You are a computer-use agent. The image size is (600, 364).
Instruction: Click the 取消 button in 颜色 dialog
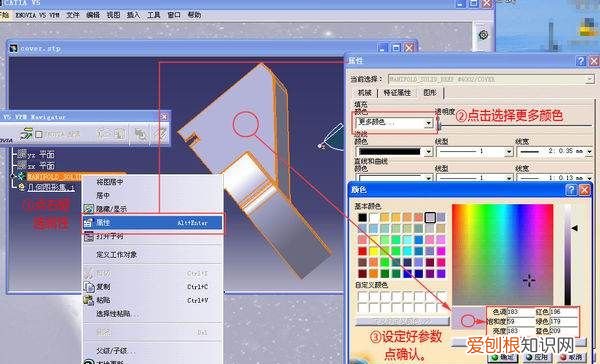point(572,357)
